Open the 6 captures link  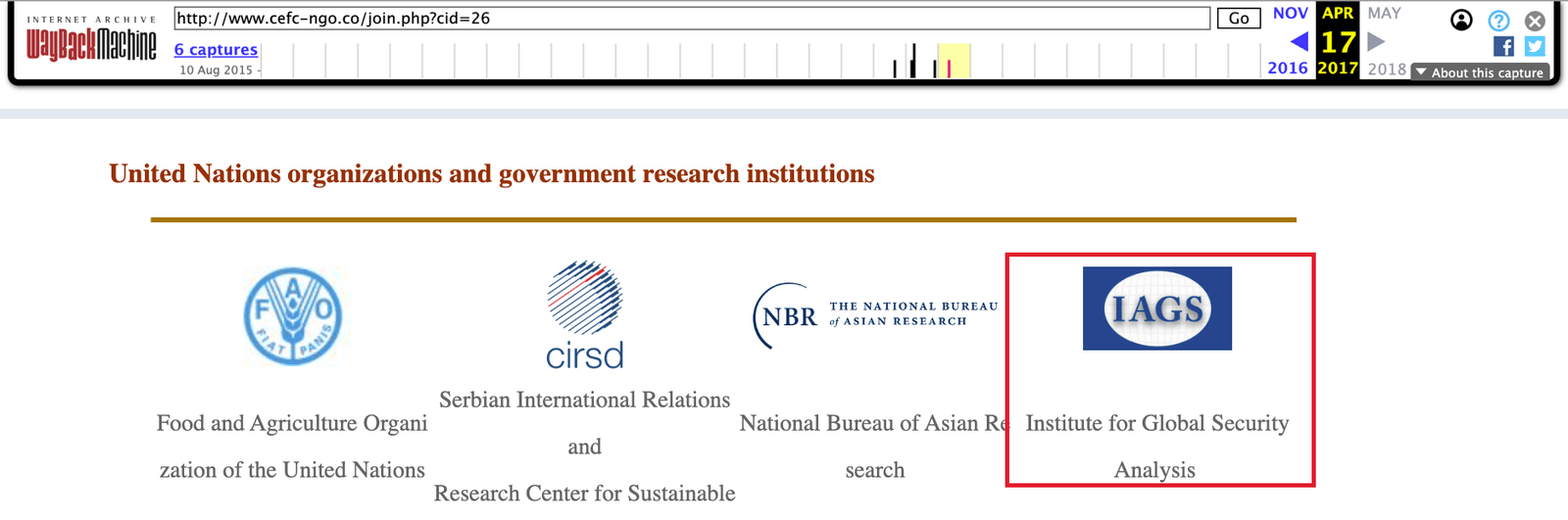pos(216,49)
